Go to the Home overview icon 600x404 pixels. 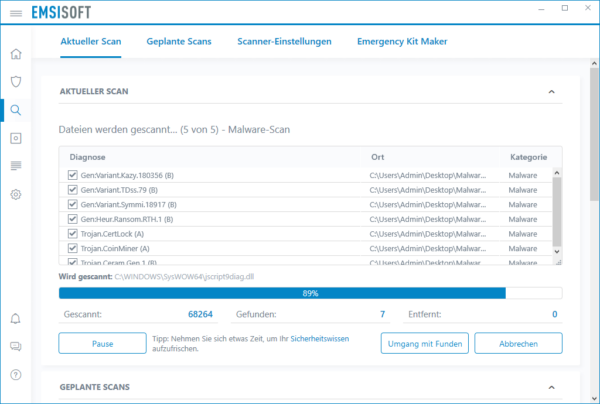coord(16,54)
